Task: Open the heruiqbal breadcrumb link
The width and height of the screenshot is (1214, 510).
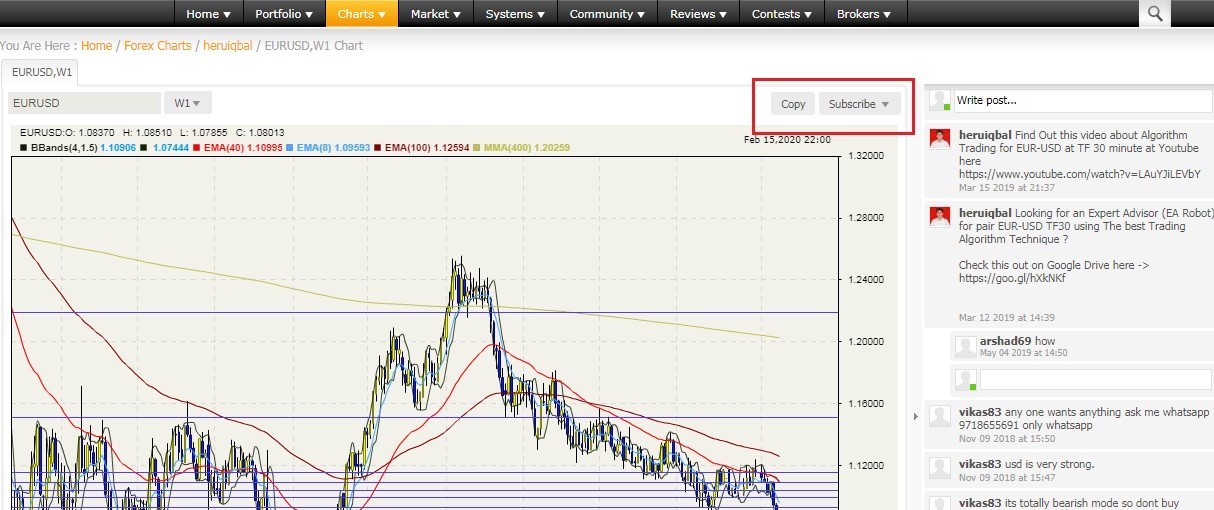Action: (227, 46)
